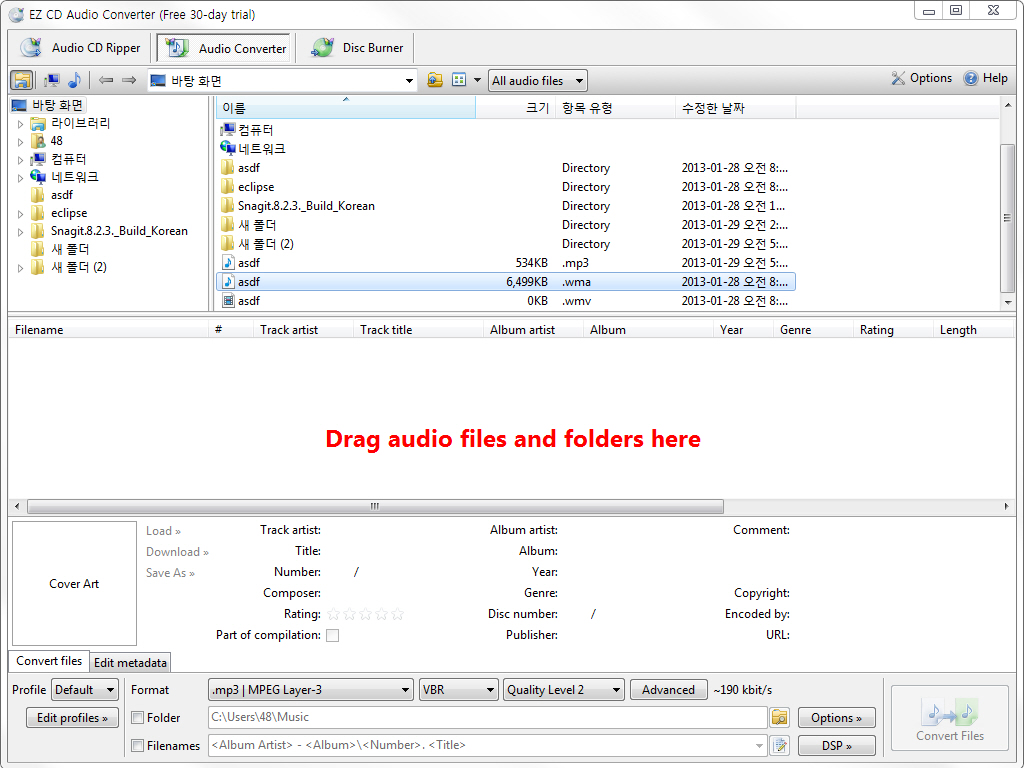Open the All audio files filter dropdown
The height and width of the screenshot is (768, 1024).
[x=537, y=81]
